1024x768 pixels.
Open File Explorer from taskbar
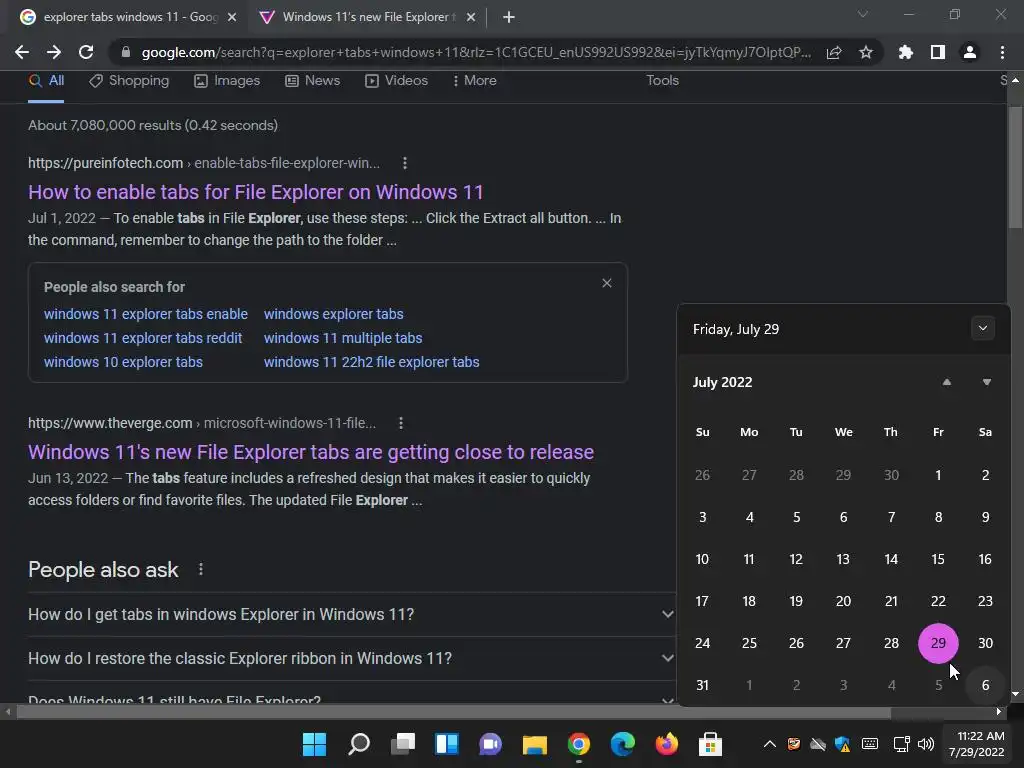pos(534,744)
